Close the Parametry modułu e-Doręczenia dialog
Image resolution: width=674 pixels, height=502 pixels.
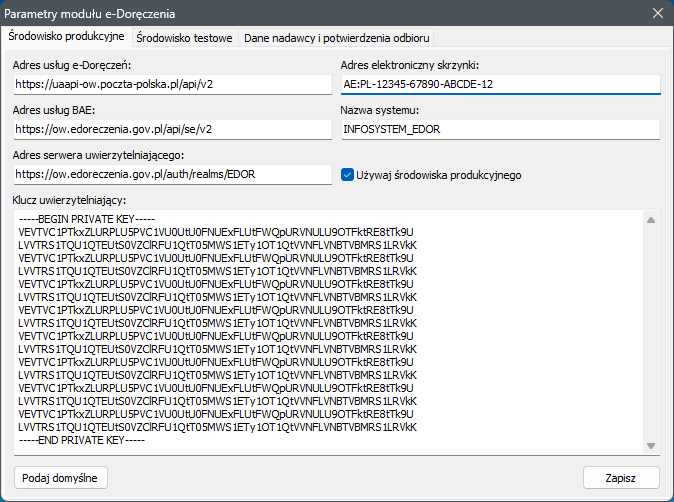point(657,12)
